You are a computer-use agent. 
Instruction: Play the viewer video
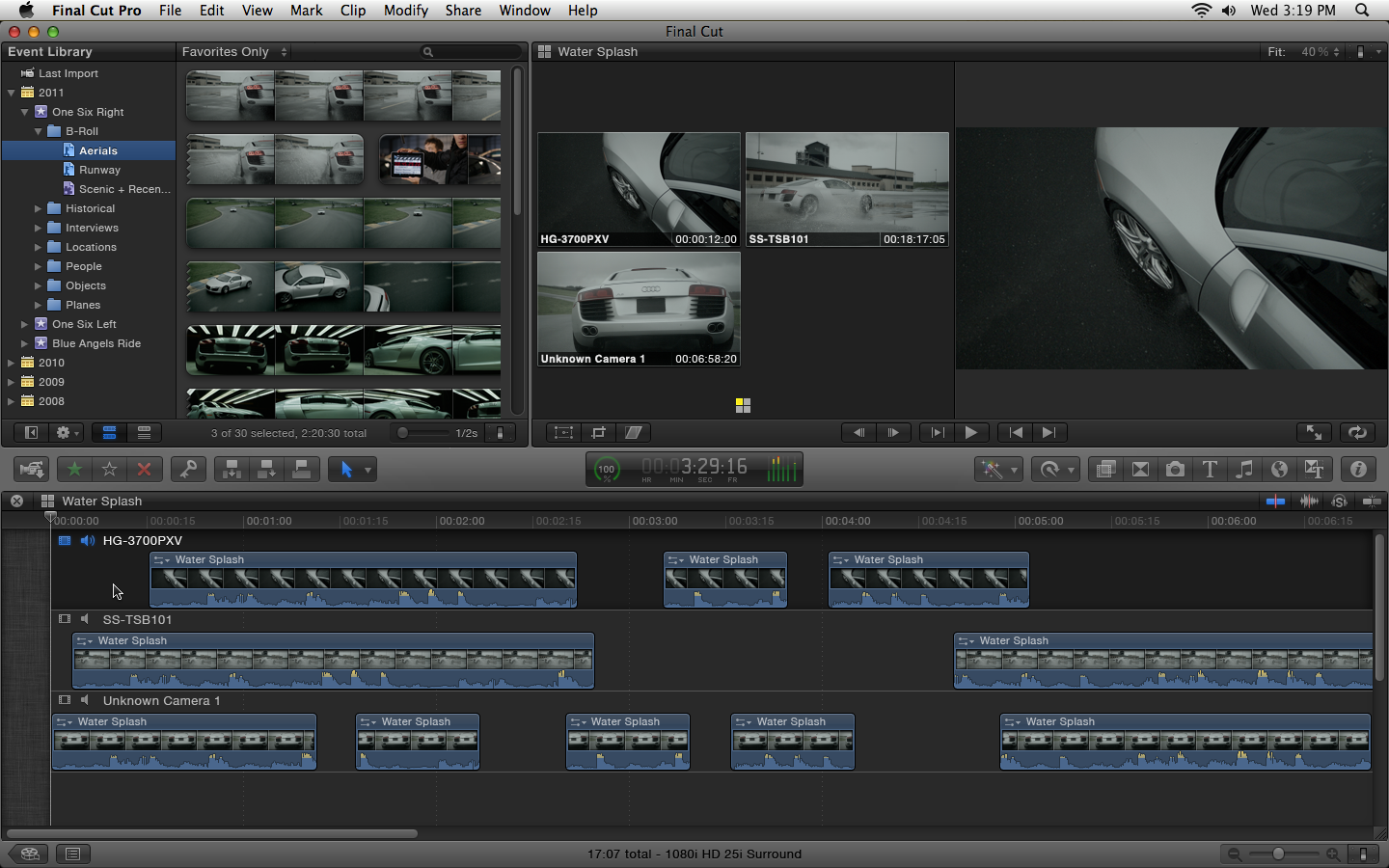(971, 433)
